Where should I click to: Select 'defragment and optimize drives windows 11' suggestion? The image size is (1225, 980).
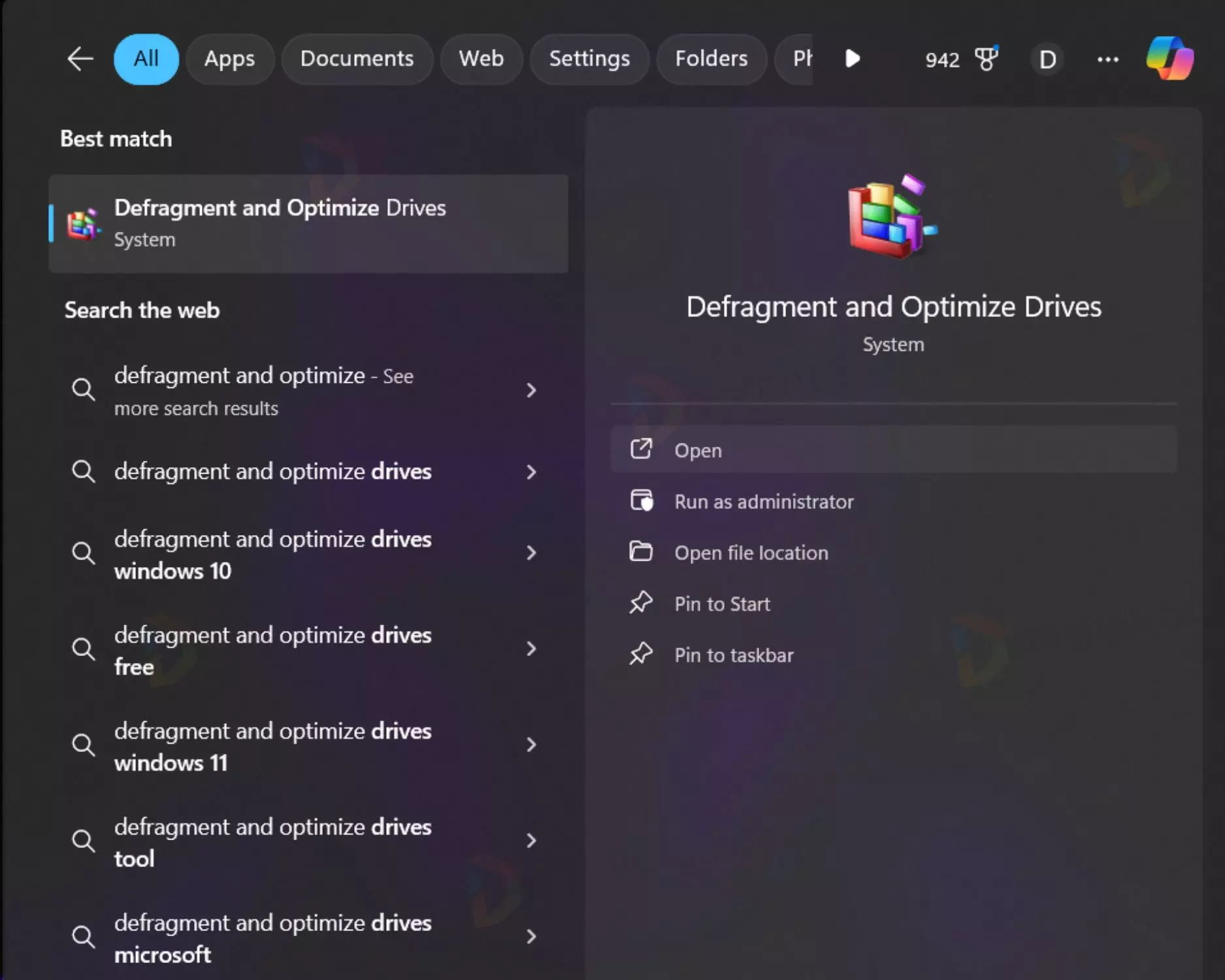[x=308, y=746]
